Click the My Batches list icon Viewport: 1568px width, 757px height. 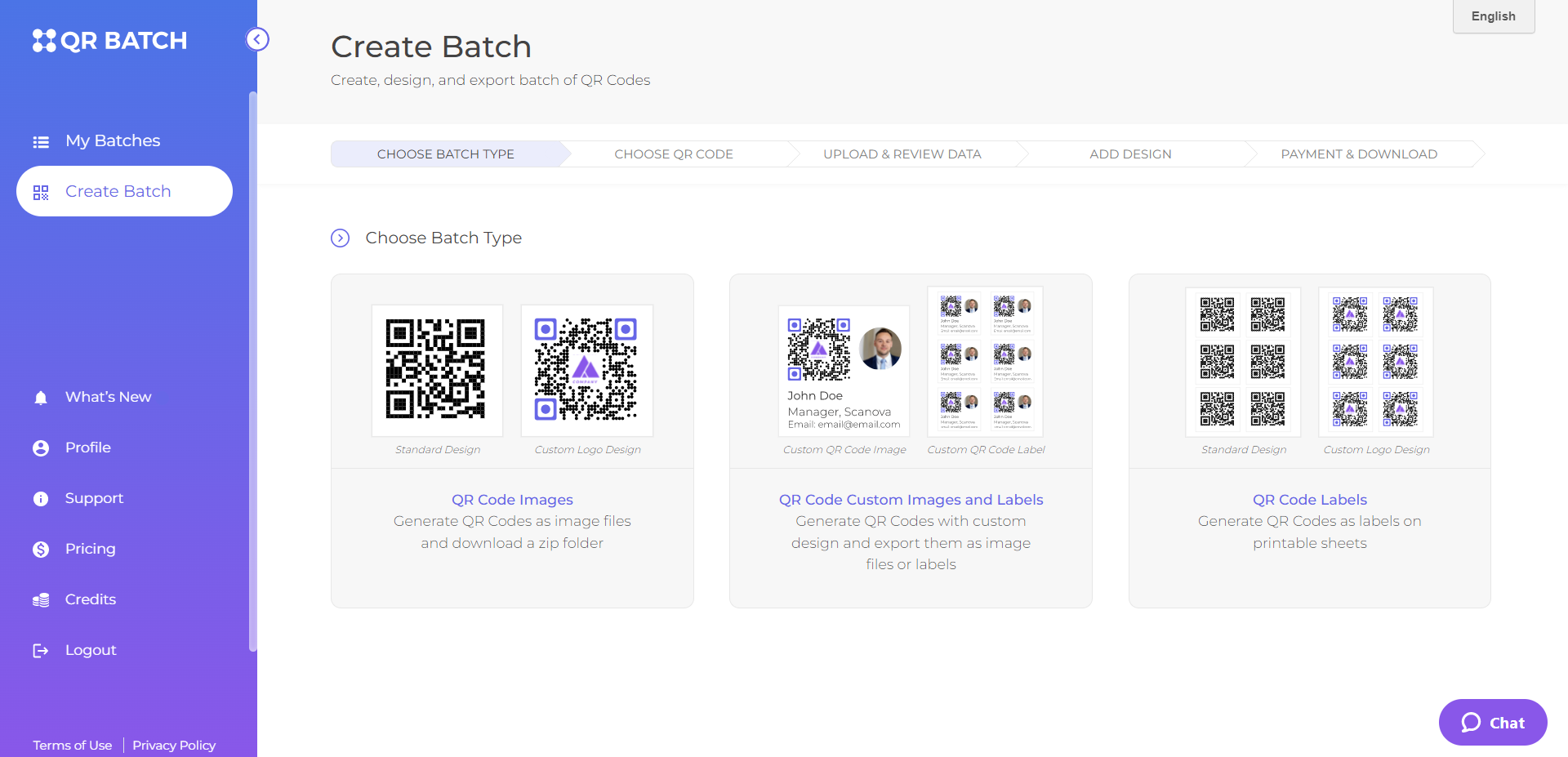pos(41,141)
